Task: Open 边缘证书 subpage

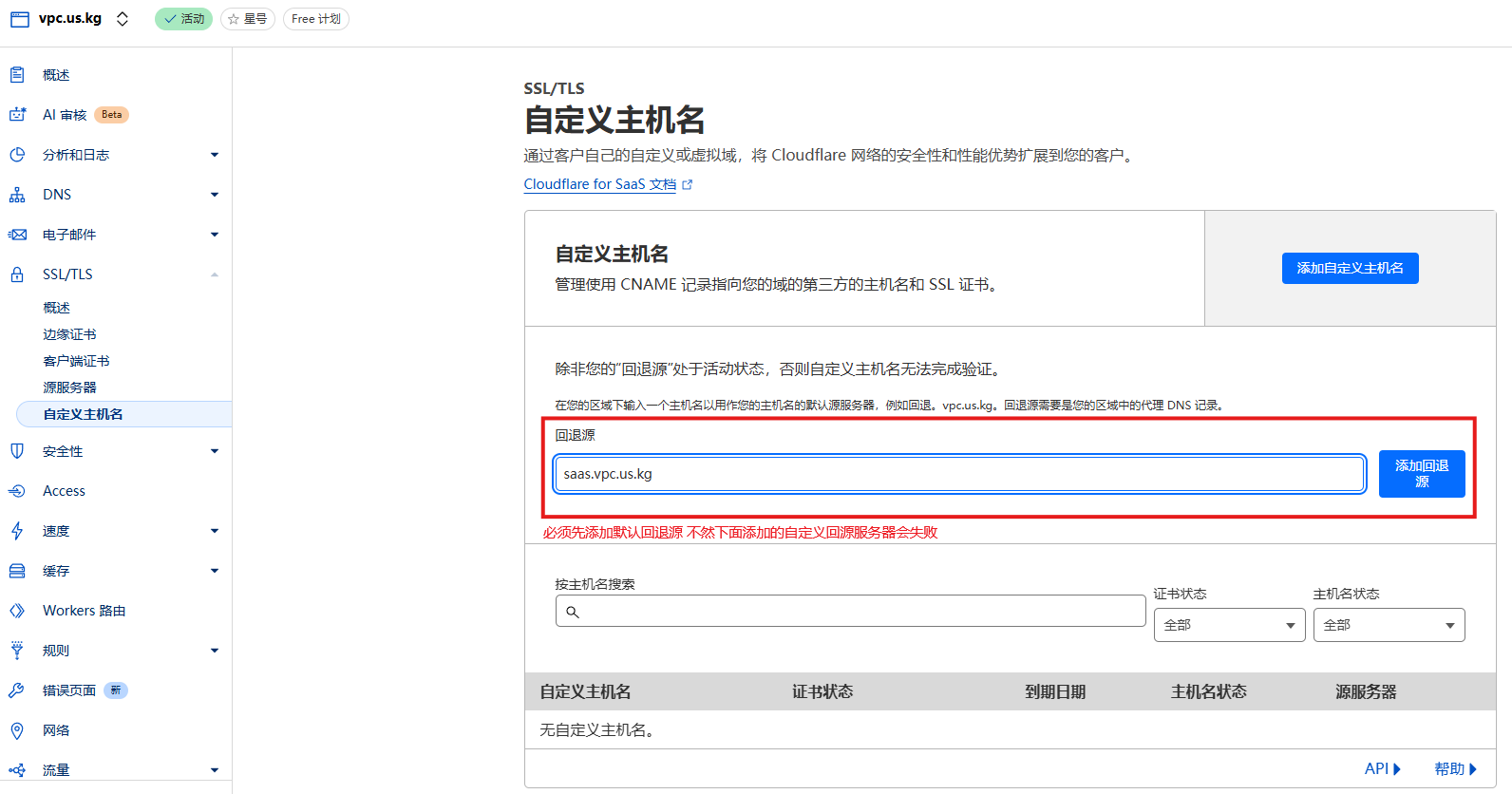Action: coord(69,334)
